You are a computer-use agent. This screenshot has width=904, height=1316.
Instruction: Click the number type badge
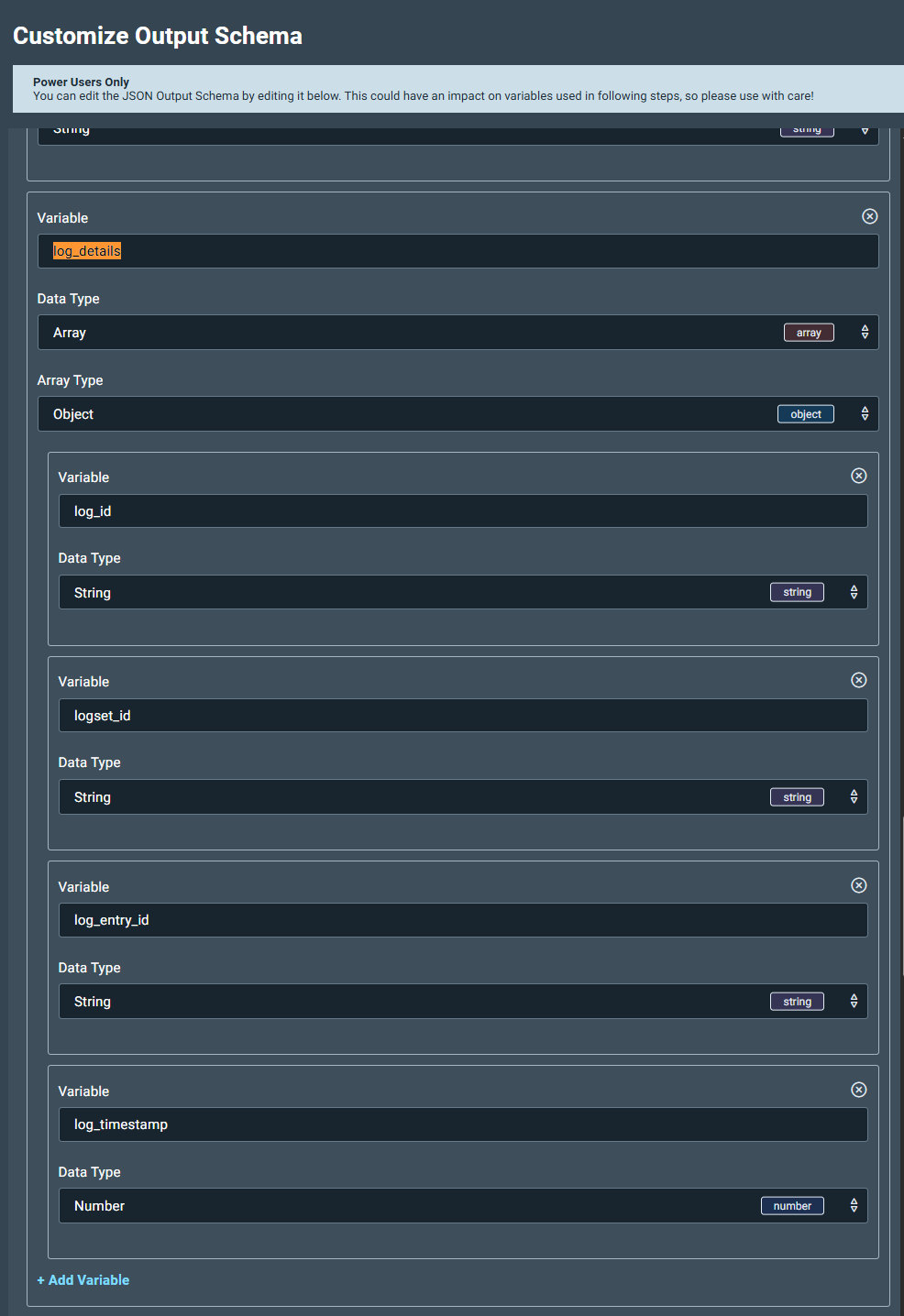point(791,1206)
